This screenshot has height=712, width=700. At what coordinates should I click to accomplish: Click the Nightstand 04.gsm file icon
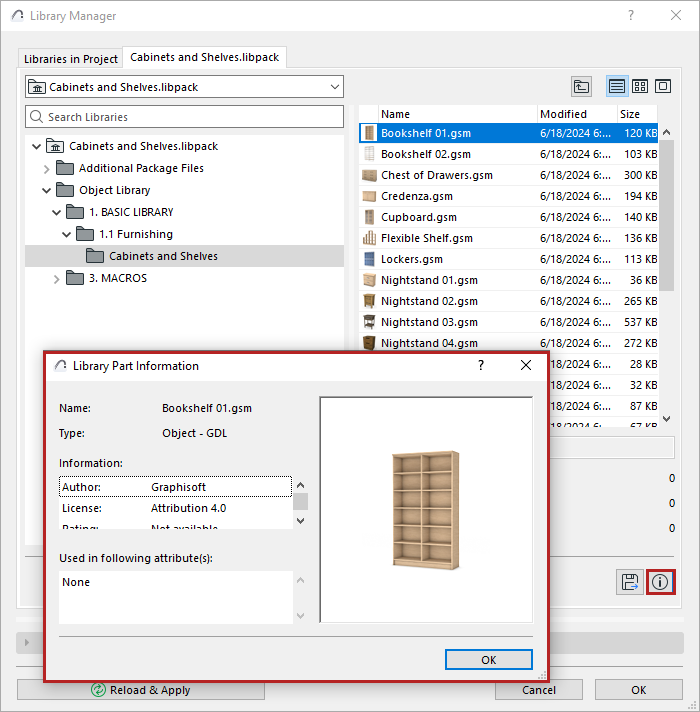[x=369, y=343]
